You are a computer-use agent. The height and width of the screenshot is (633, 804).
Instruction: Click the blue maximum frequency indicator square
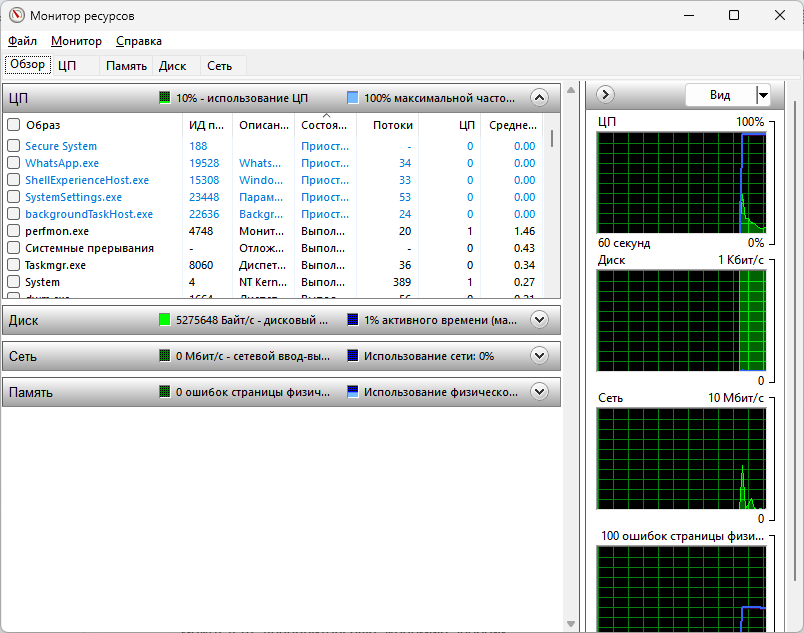[x=353, y=98]
